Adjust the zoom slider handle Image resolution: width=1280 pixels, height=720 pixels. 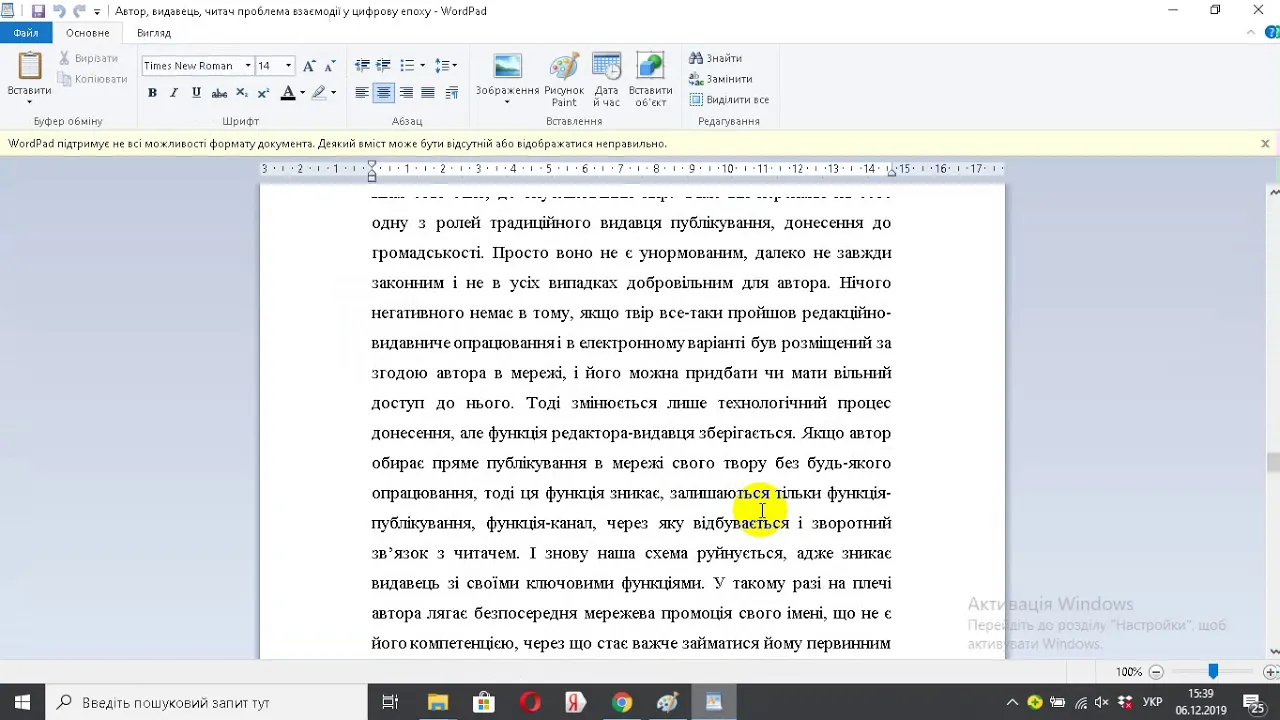point(1213,672)
